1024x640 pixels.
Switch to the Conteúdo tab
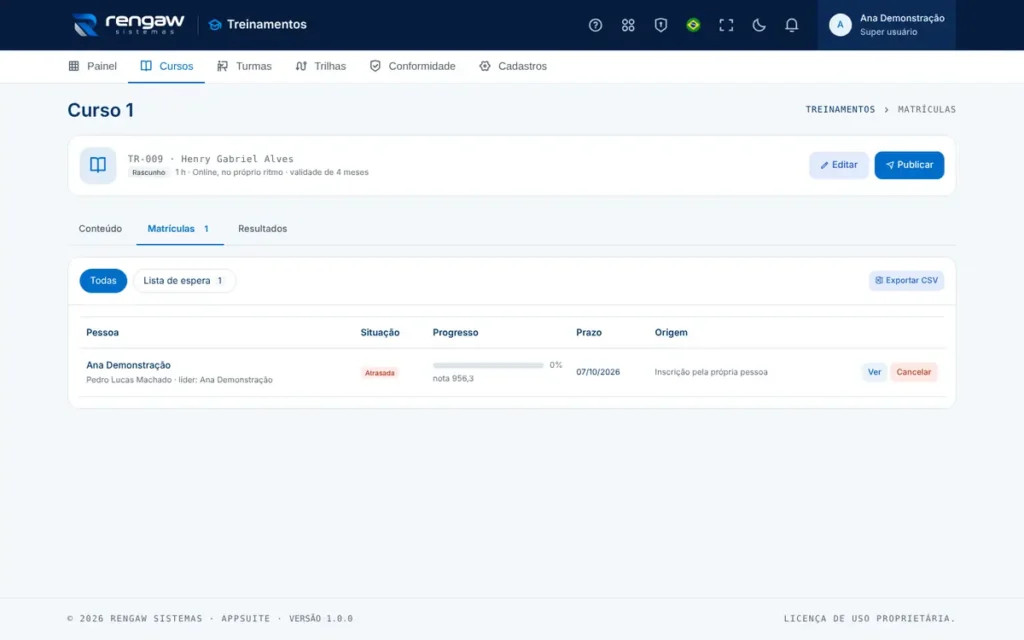point(100,229)
